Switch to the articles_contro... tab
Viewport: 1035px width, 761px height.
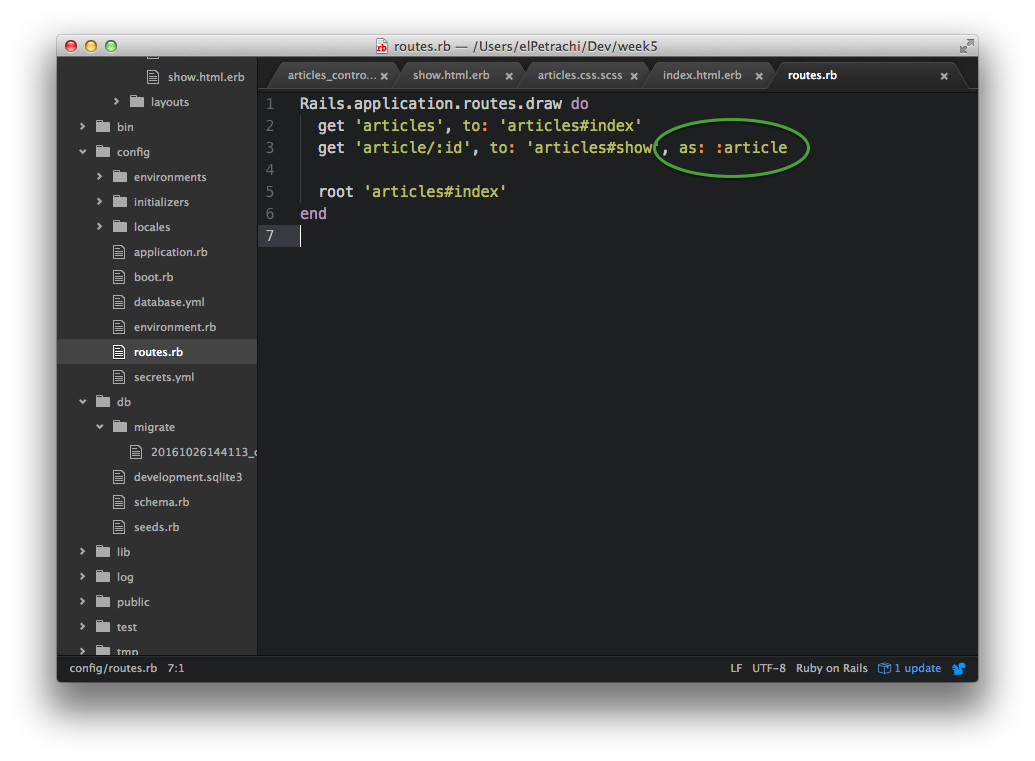(331, 75)
